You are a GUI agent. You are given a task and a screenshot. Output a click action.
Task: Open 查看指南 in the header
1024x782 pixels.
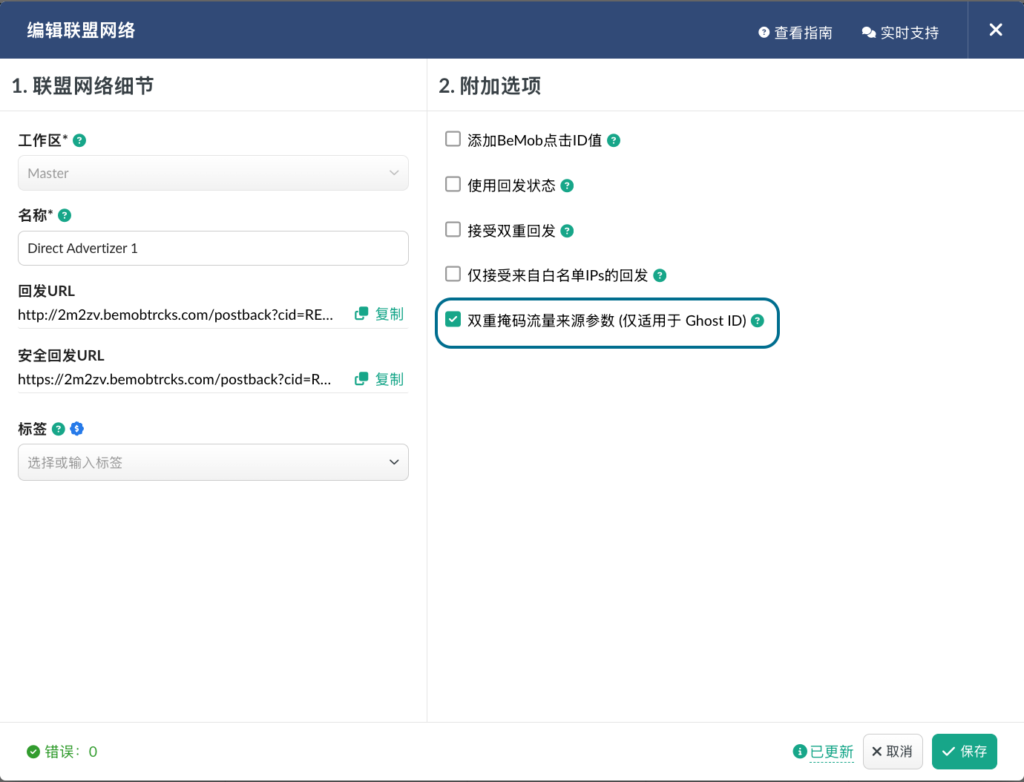coord(795,33)
